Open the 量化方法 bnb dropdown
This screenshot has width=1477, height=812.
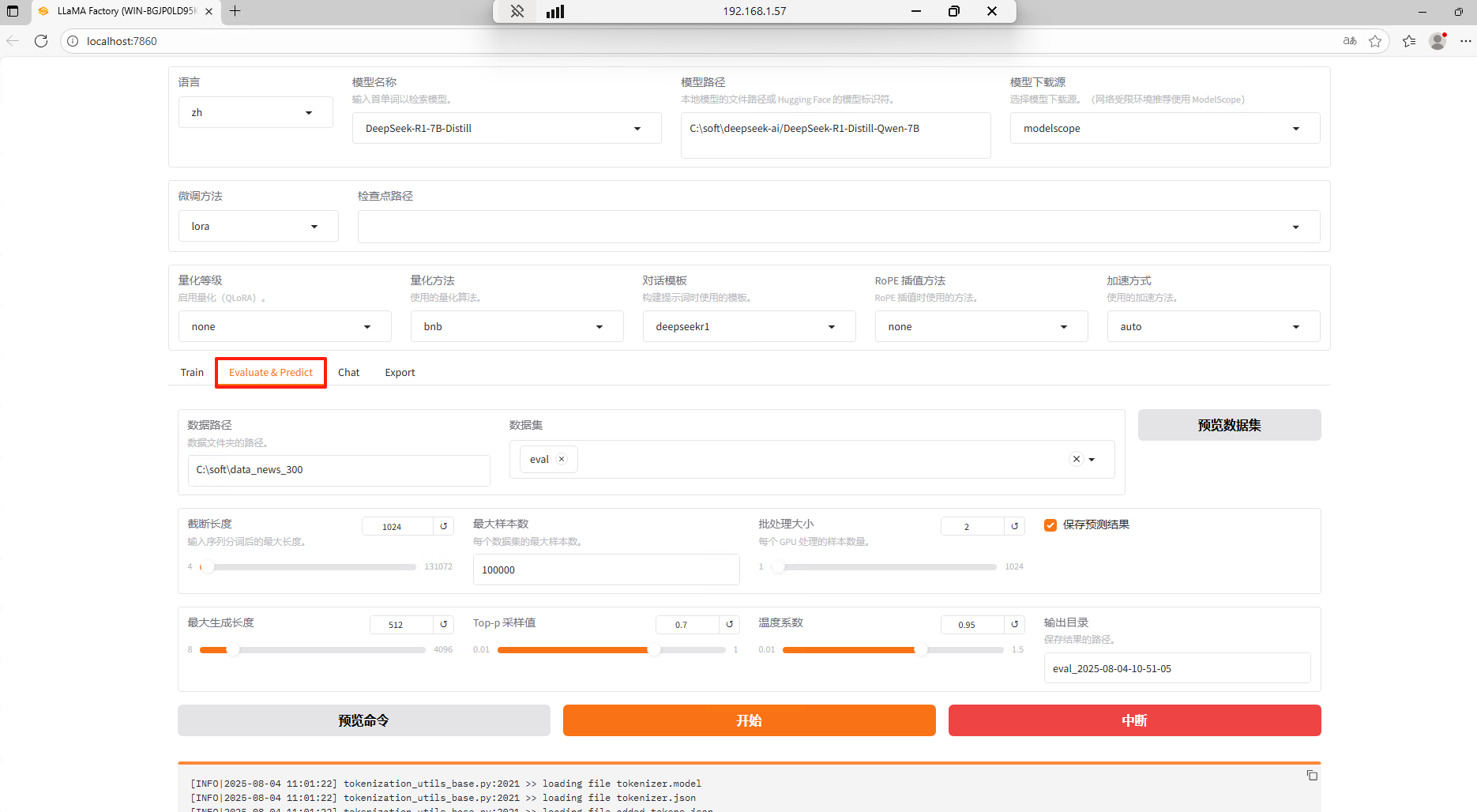(x=517, y=326)
